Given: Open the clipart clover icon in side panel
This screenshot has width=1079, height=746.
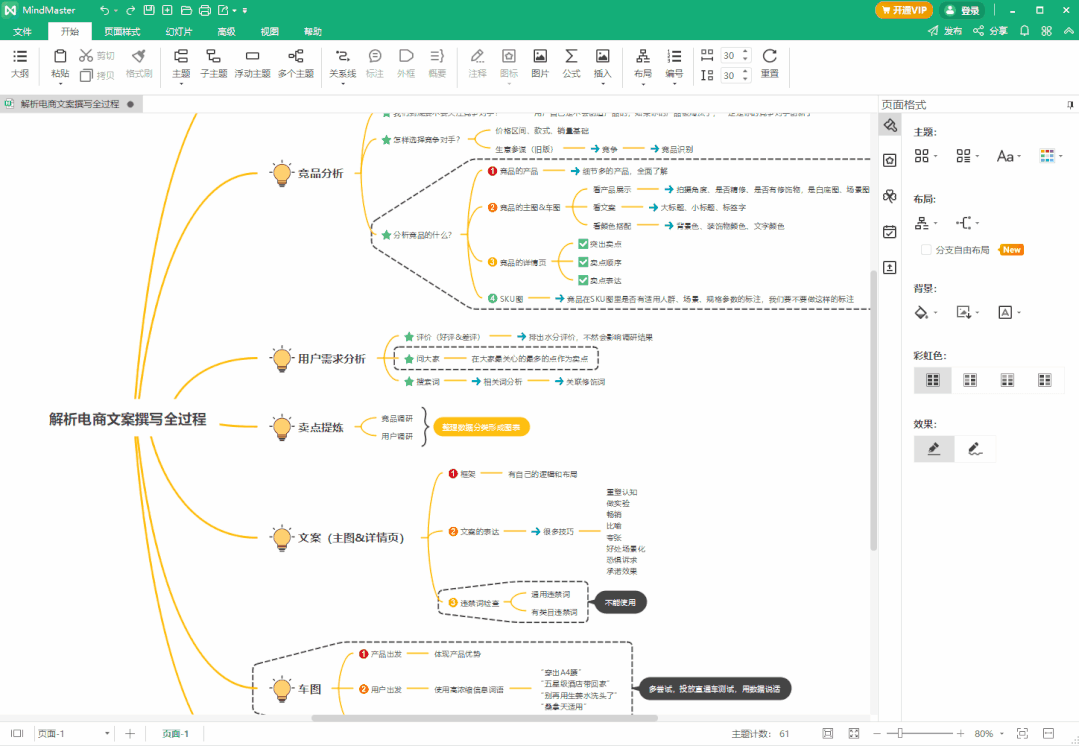Looking at the screenshot, I should point(890,196).
